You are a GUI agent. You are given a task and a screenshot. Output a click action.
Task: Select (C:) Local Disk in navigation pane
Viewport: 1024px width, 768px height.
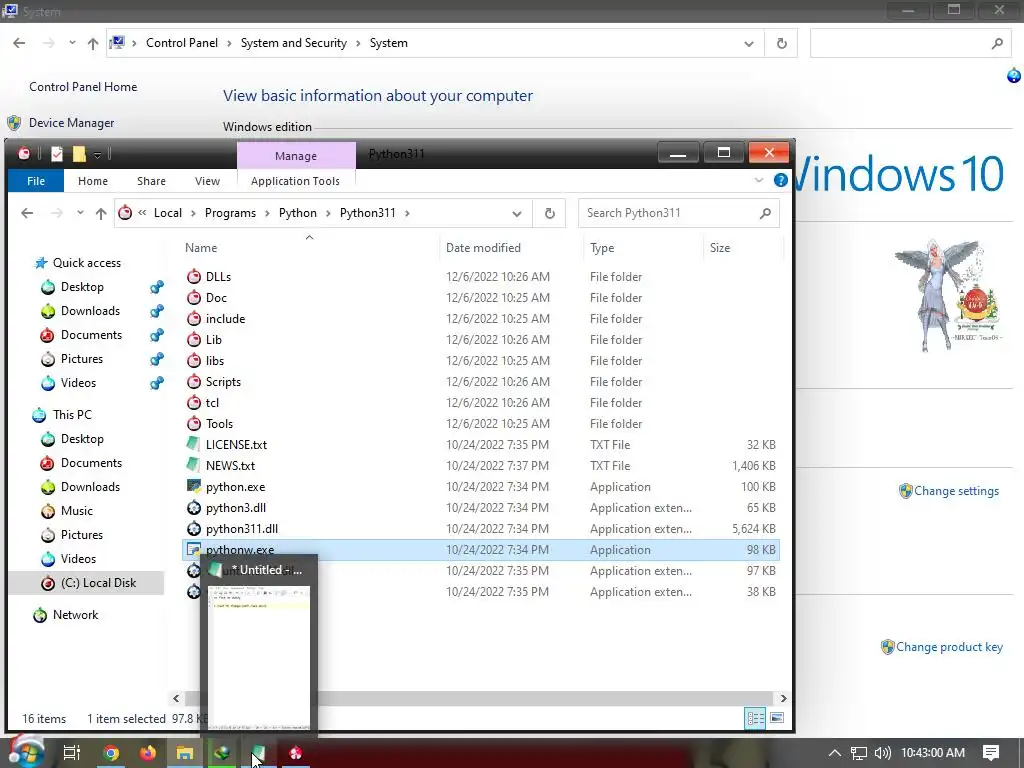tap(98, 583)
